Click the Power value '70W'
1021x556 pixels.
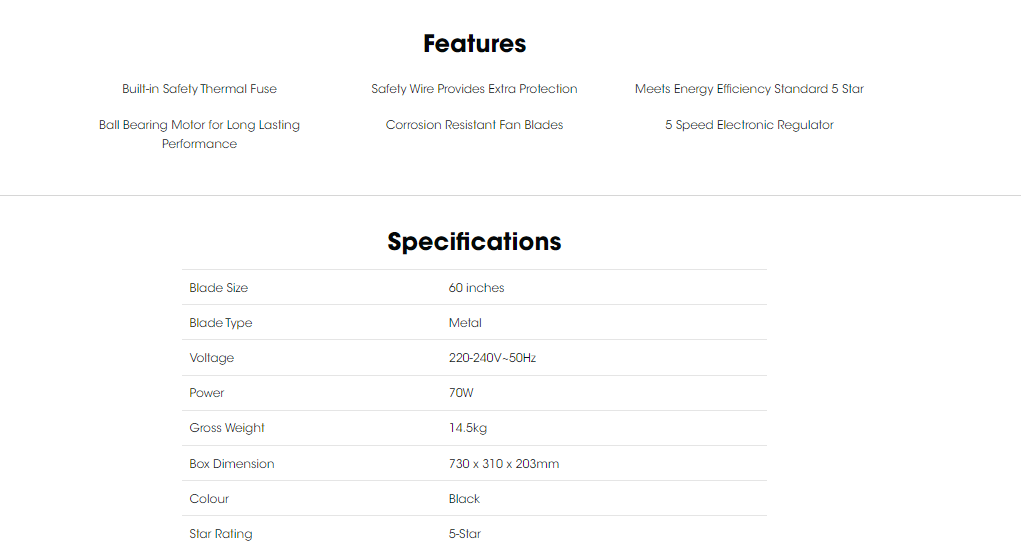pos(461,393)
